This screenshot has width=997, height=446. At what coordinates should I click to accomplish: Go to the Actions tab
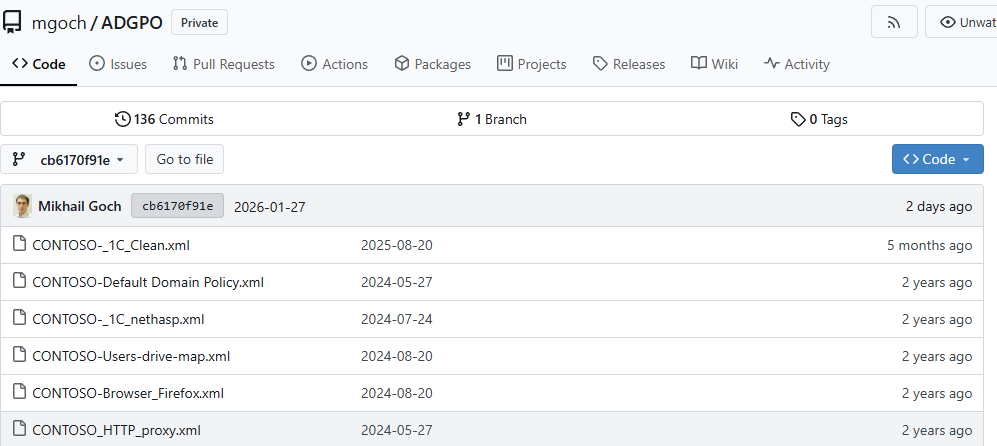[x=334, y=64]
